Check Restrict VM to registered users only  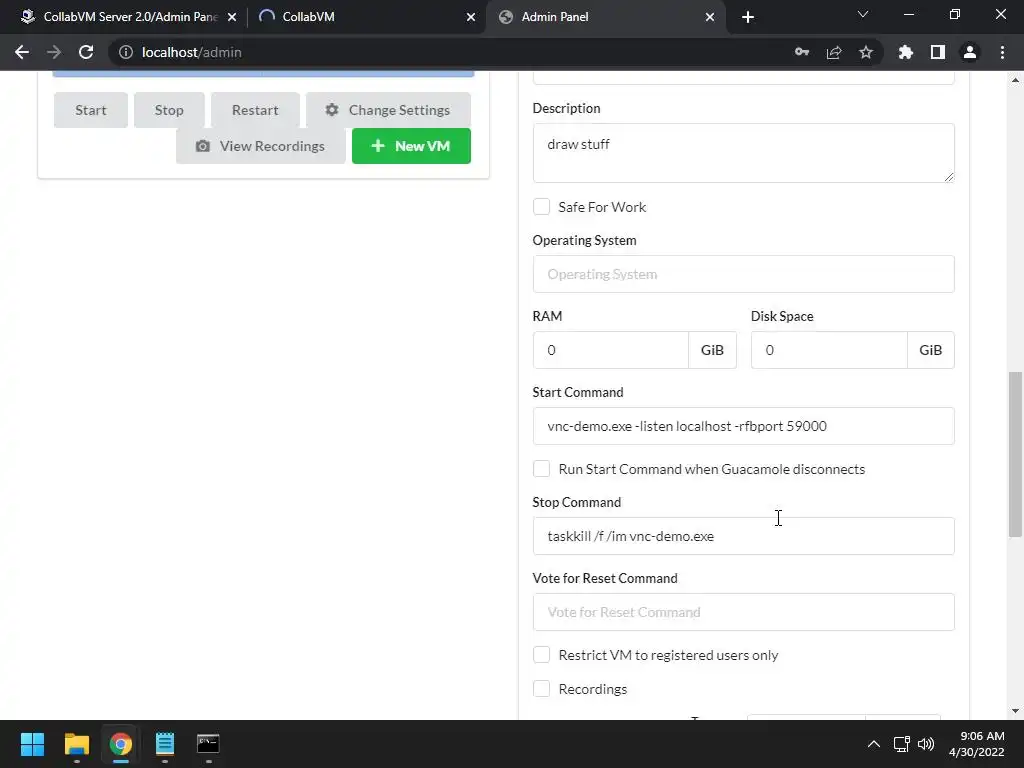[541, 655]
